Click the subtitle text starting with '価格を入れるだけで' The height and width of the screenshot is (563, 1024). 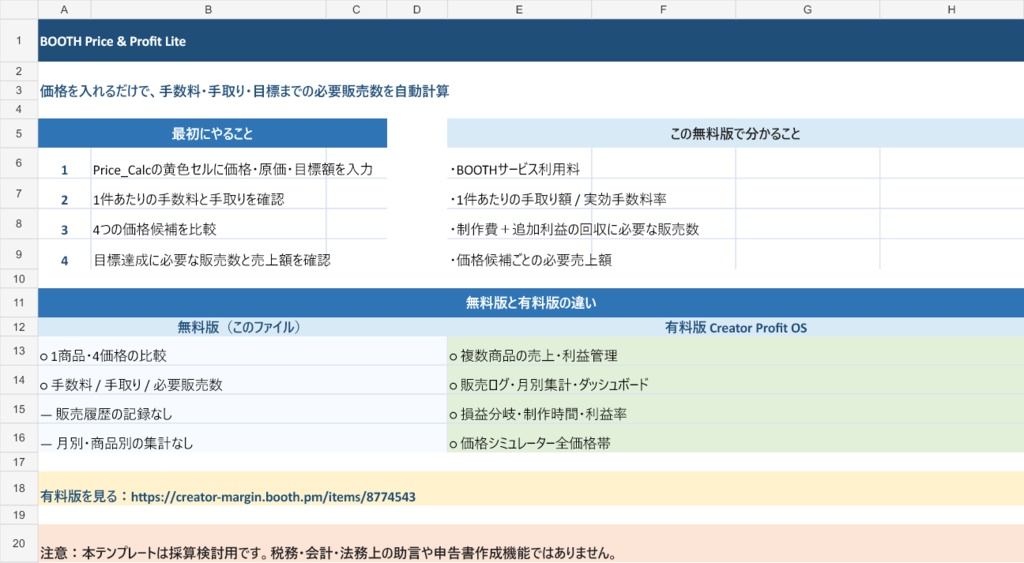(x=244, y=91)
